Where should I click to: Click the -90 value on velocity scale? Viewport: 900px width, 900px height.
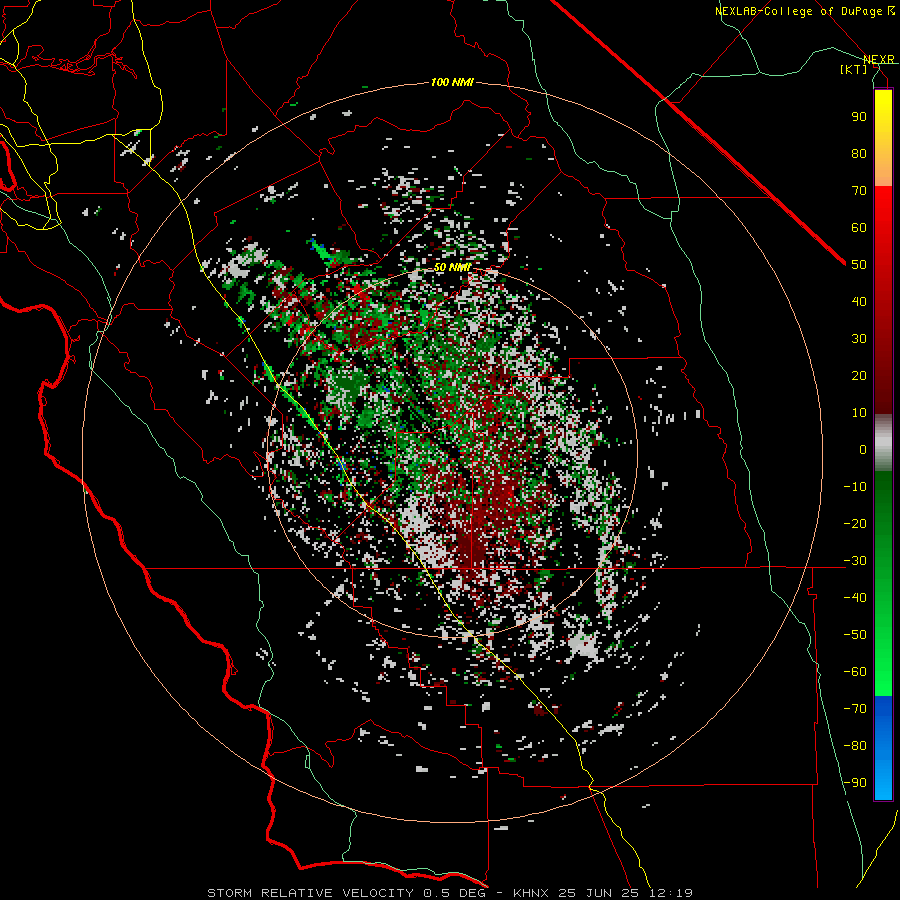click(x=855, y=783)
